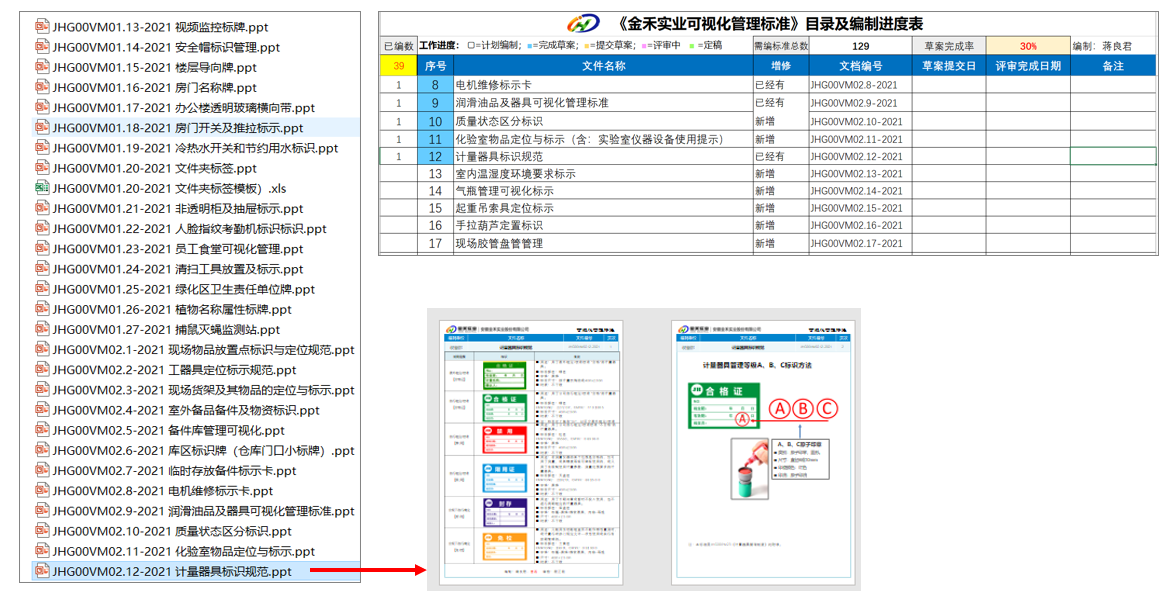Click the company logo in the spreadsheet title

coord(583,23)
